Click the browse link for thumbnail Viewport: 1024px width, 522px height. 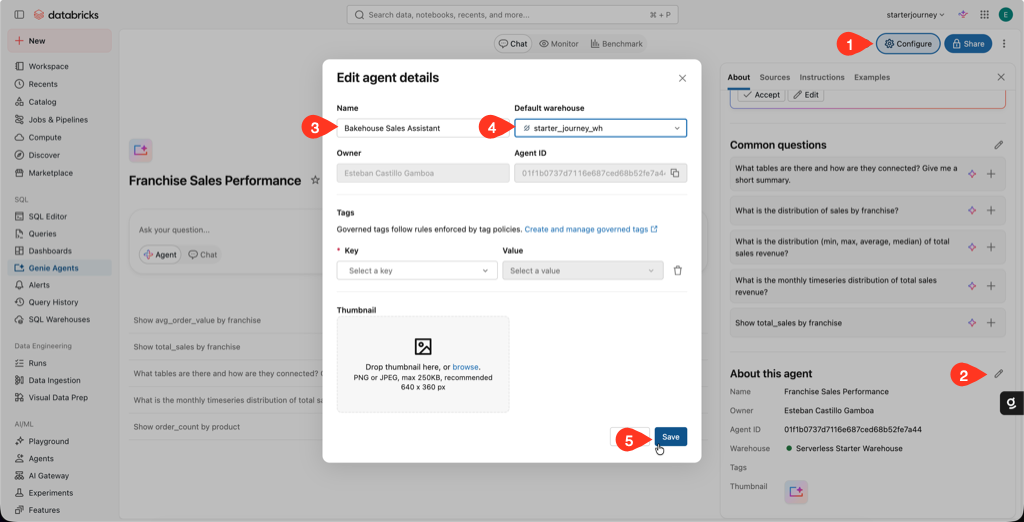466,367
